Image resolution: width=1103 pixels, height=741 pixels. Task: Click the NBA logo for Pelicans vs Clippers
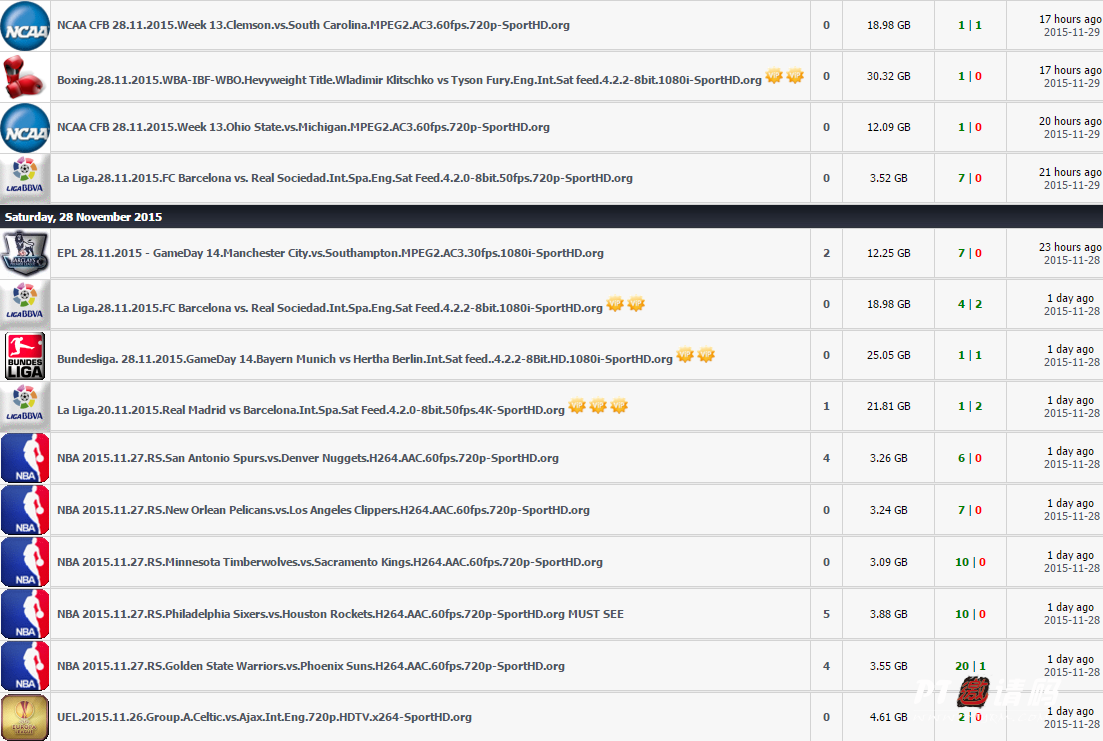25,509
